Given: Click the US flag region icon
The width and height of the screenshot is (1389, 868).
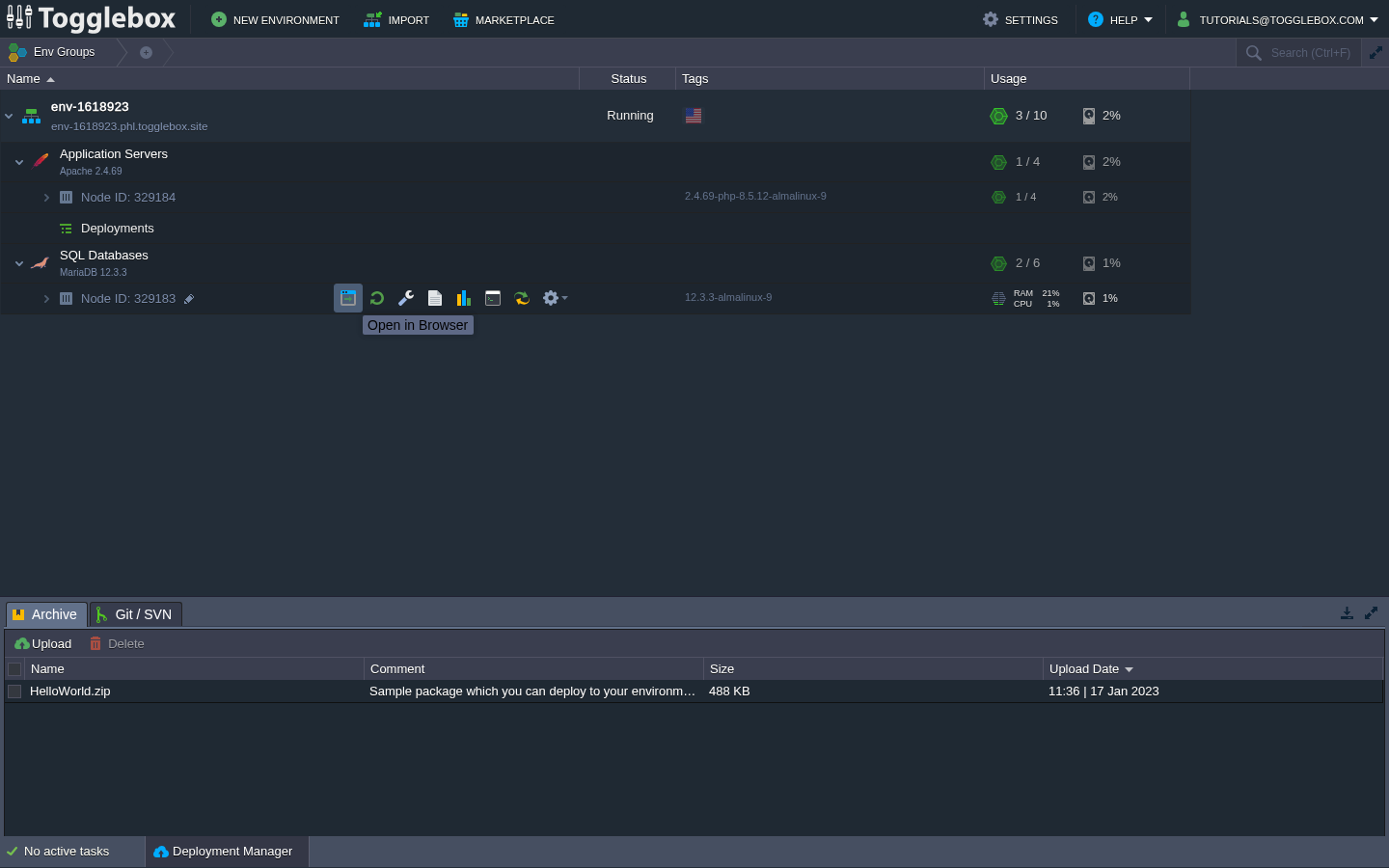Looking at the screenshot, I should tap(694, 116).
